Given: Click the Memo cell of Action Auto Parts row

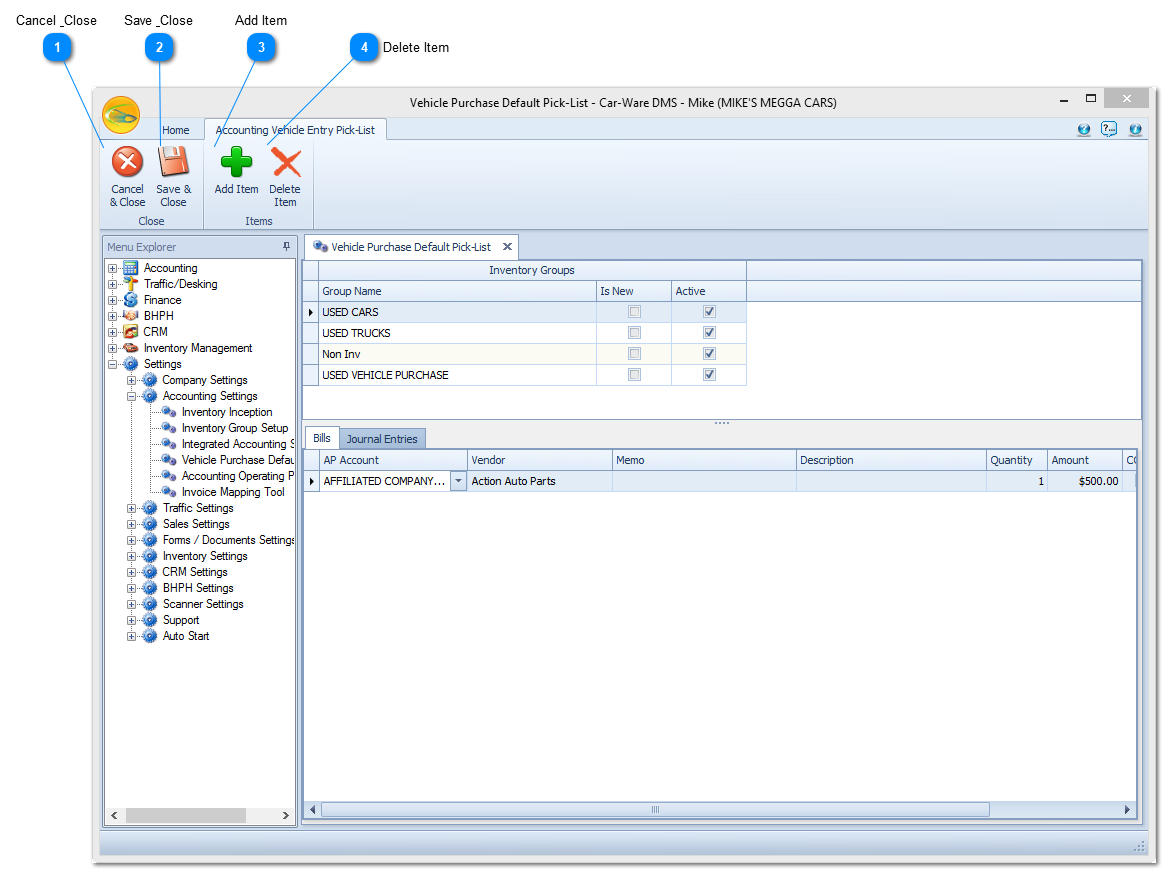Looking at the screenshot, I should (x=704, y=481).
